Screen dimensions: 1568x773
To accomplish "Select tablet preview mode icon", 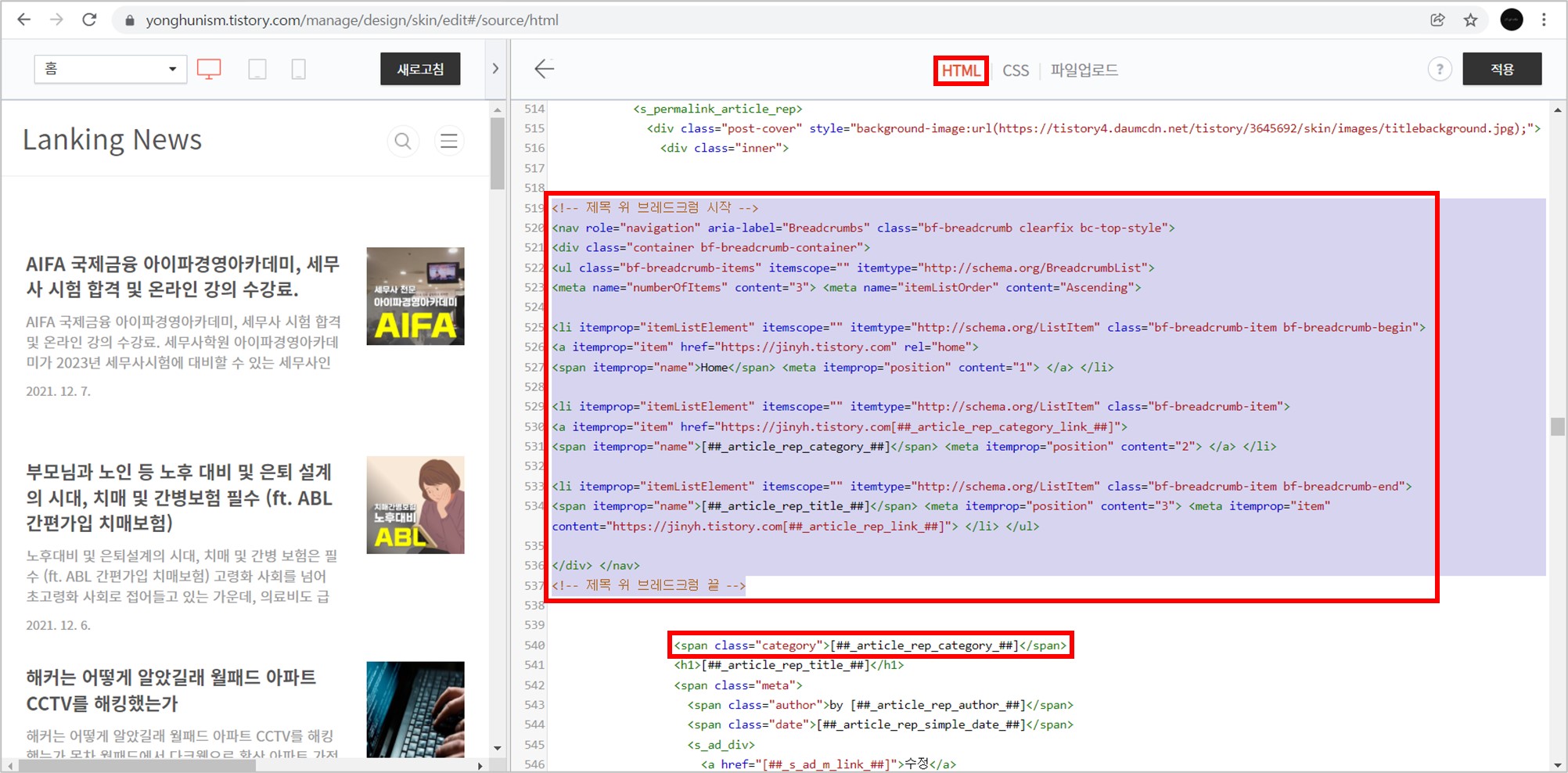I will point(257,69).
